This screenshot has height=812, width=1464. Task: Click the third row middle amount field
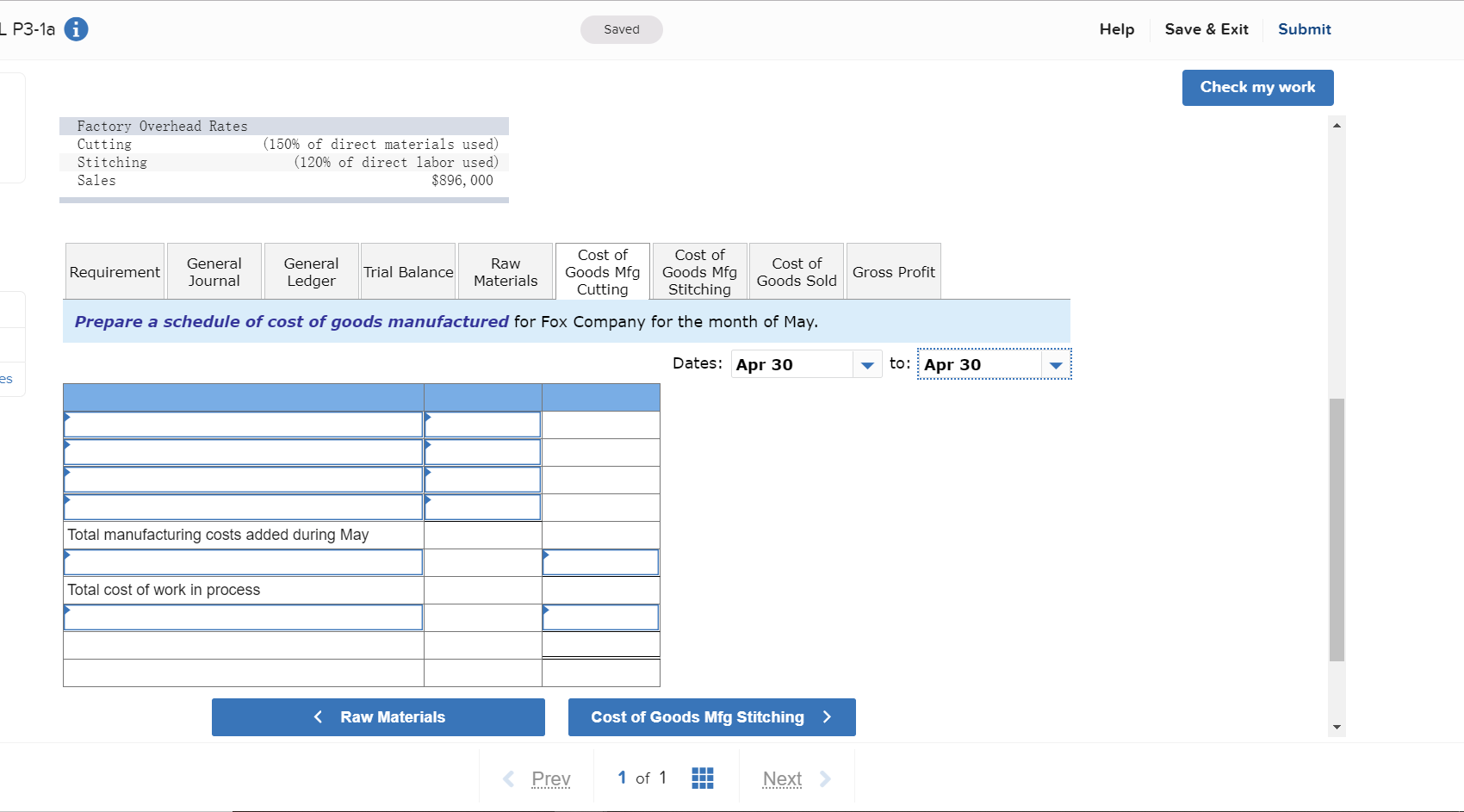tap(483, 480)
